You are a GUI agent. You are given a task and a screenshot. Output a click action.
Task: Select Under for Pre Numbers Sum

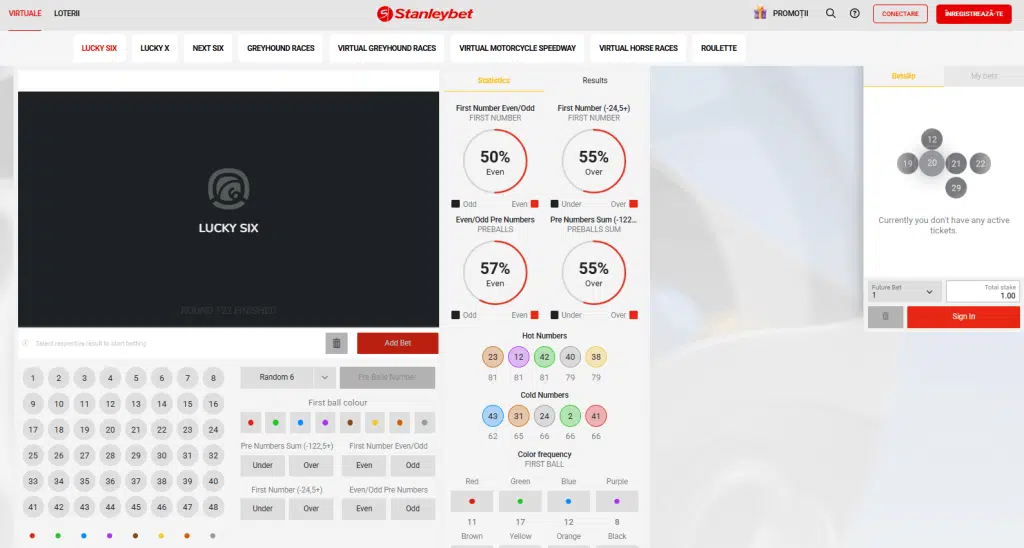pyautogui.click(x=263, y=465)
